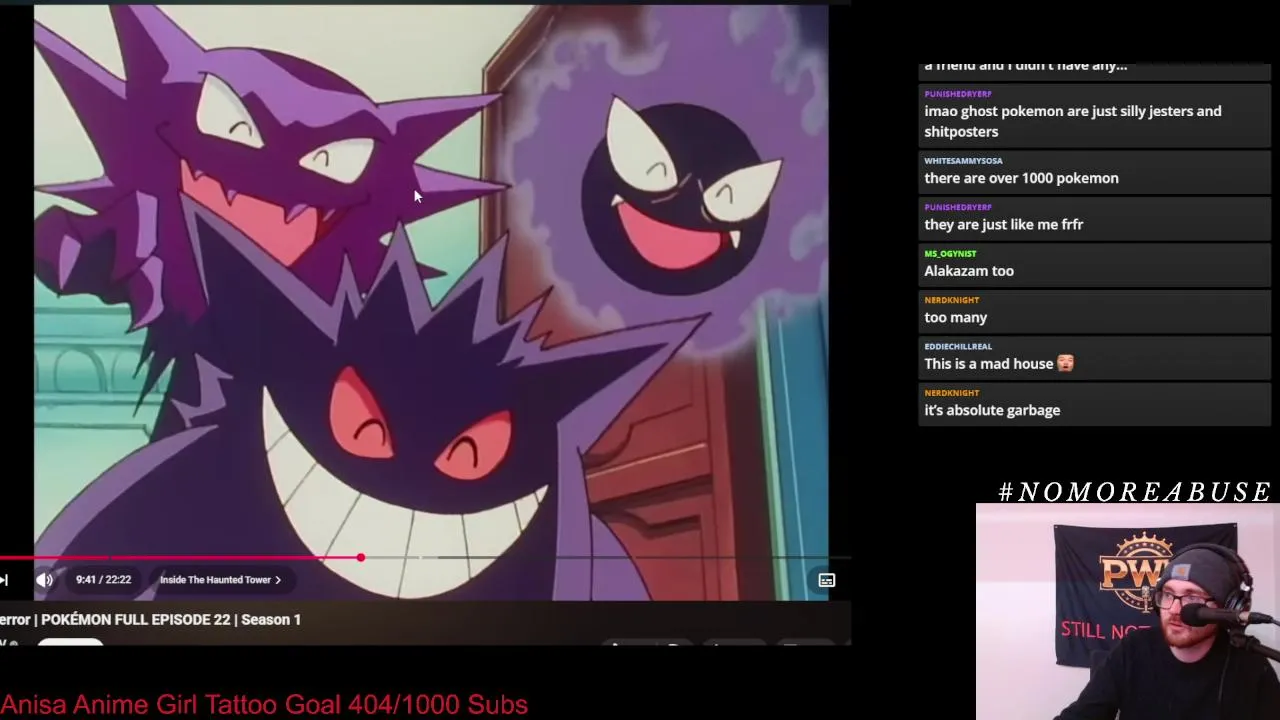Click the 'it's absolute garbage' chat message
The width and height of the screenshot is (1280, 720).
992,410
